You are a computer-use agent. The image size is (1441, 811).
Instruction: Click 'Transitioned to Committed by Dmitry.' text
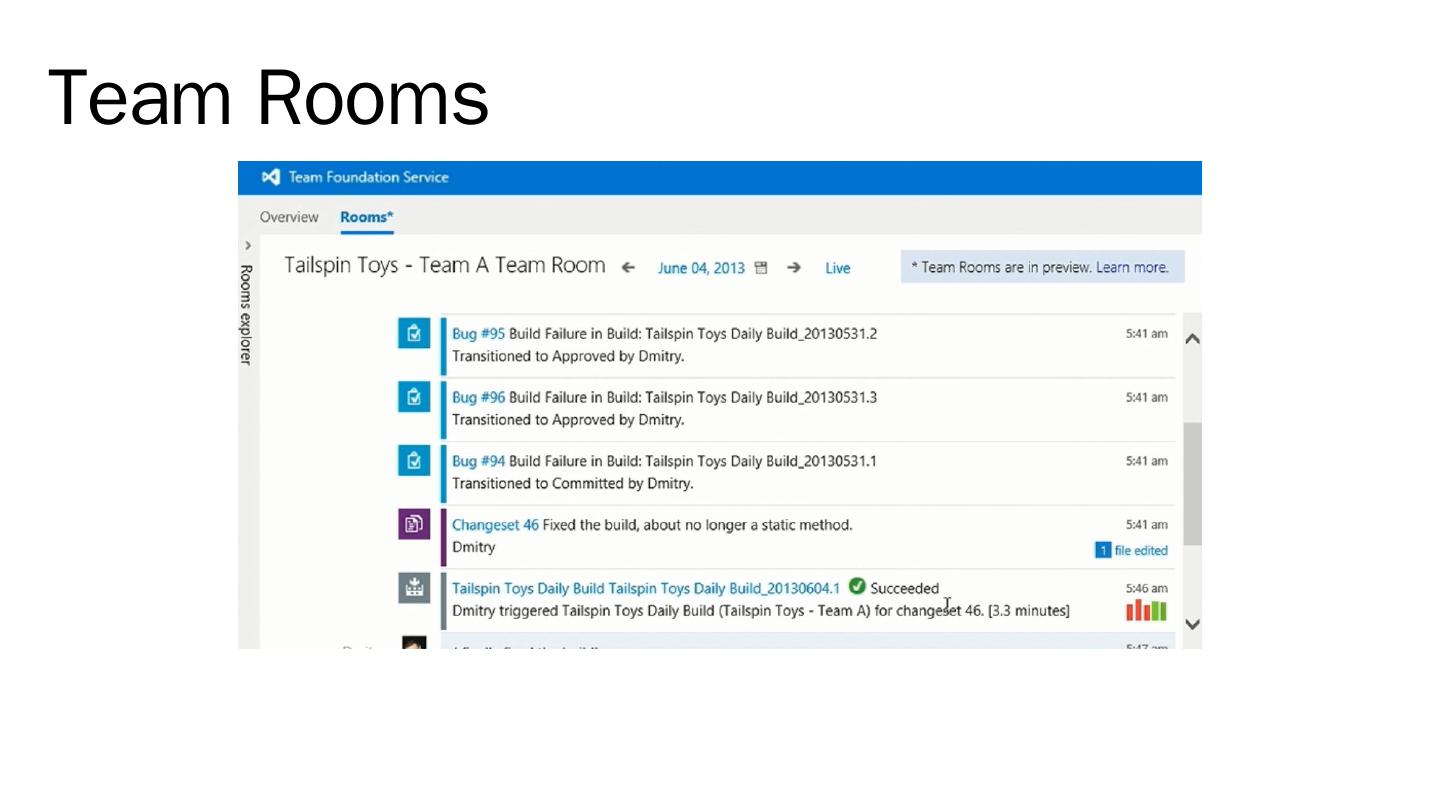[x=573, y=484]
